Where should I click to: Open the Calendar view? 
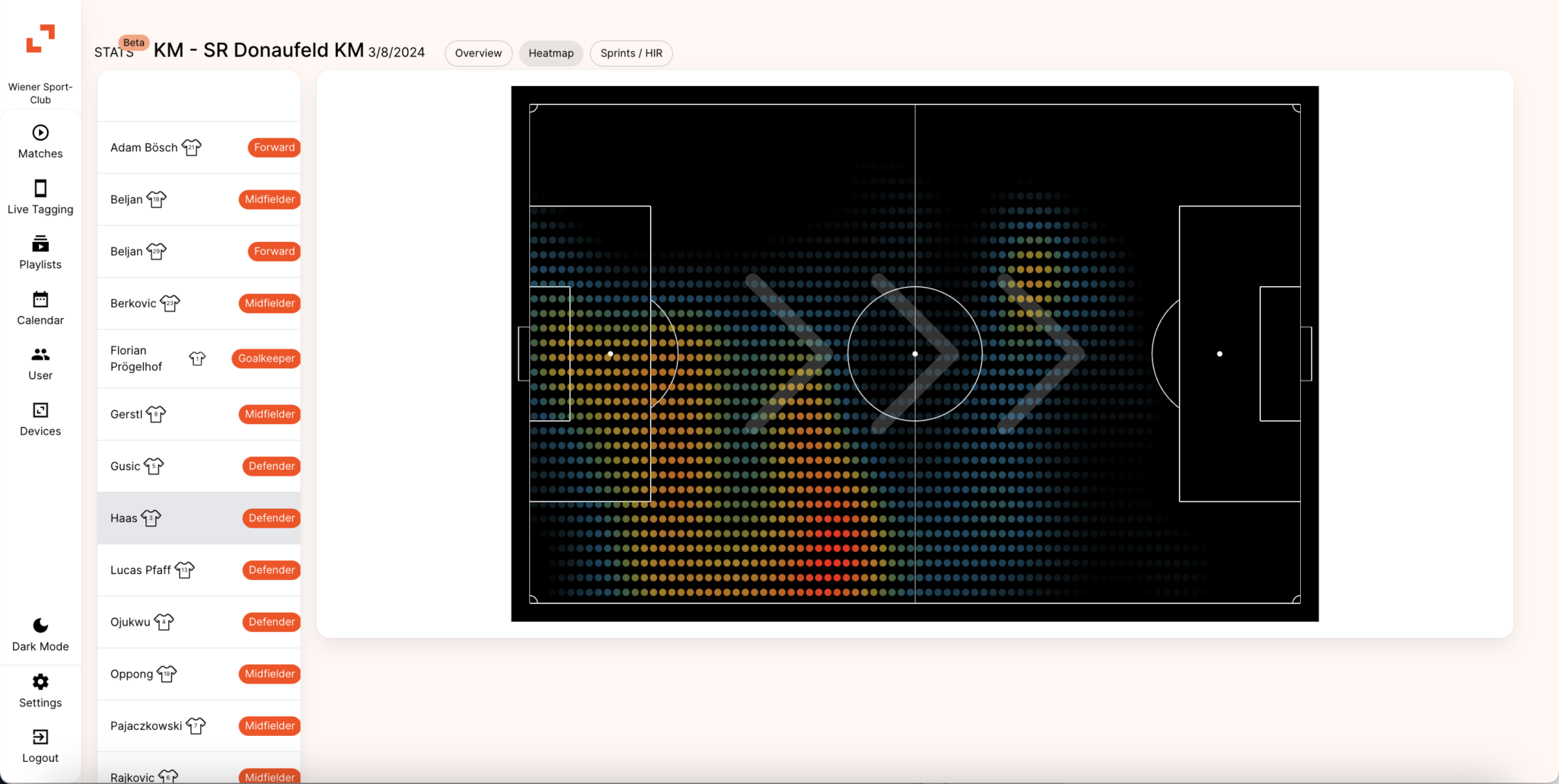40,308
